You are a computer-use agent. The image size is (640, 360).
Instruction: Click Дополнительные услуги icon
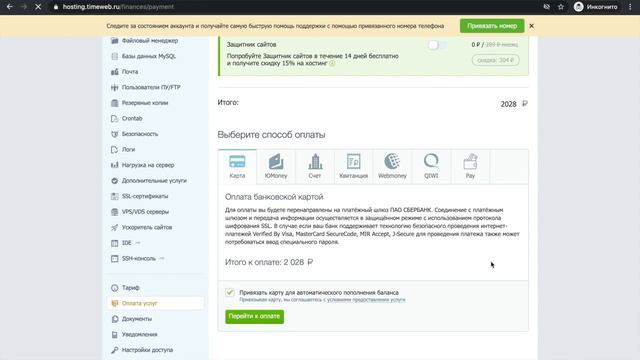115,180
